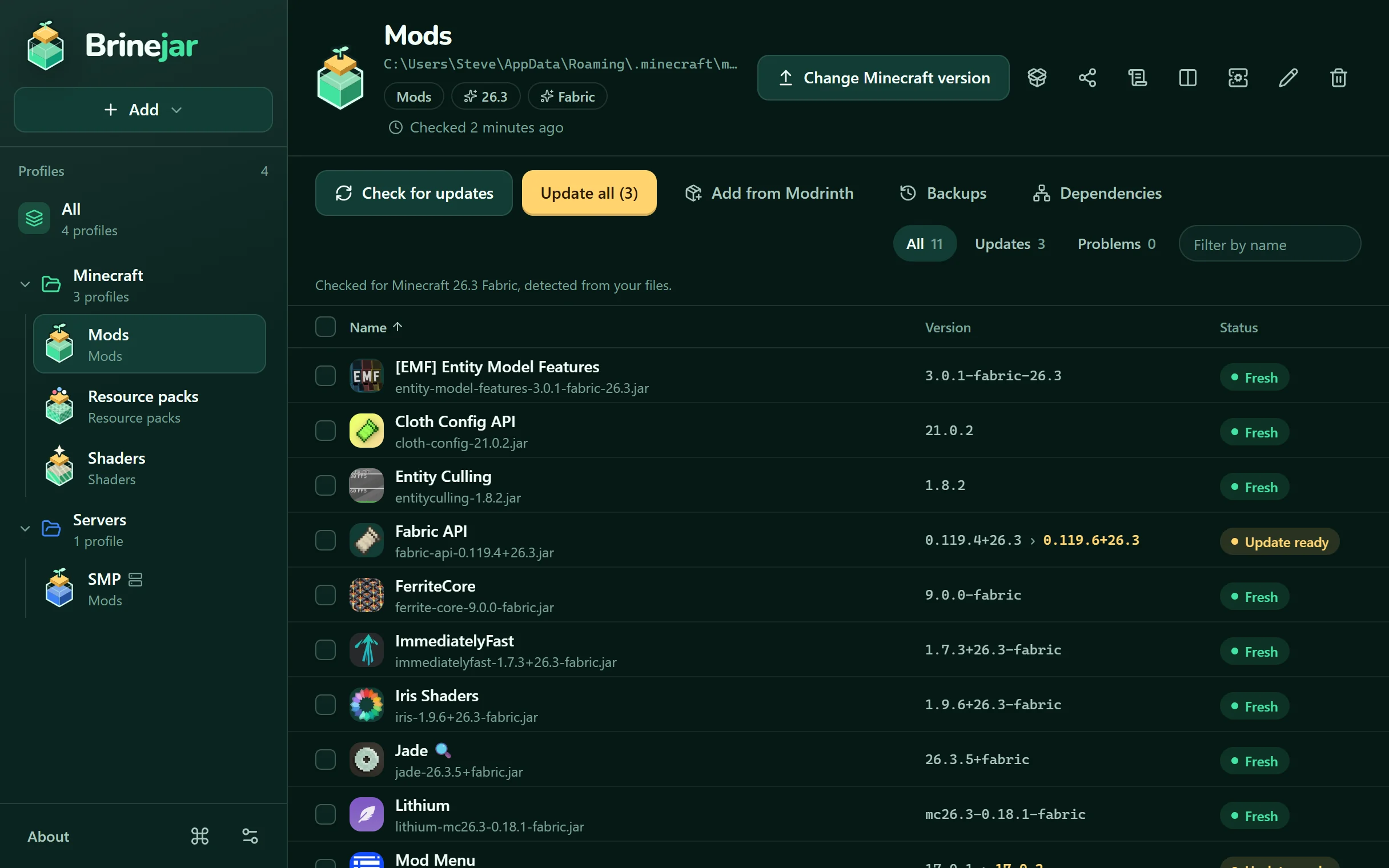Open the Add dropdown button
The width and height of the screenshot is (1389, 868).
click(x=143, y=110)
